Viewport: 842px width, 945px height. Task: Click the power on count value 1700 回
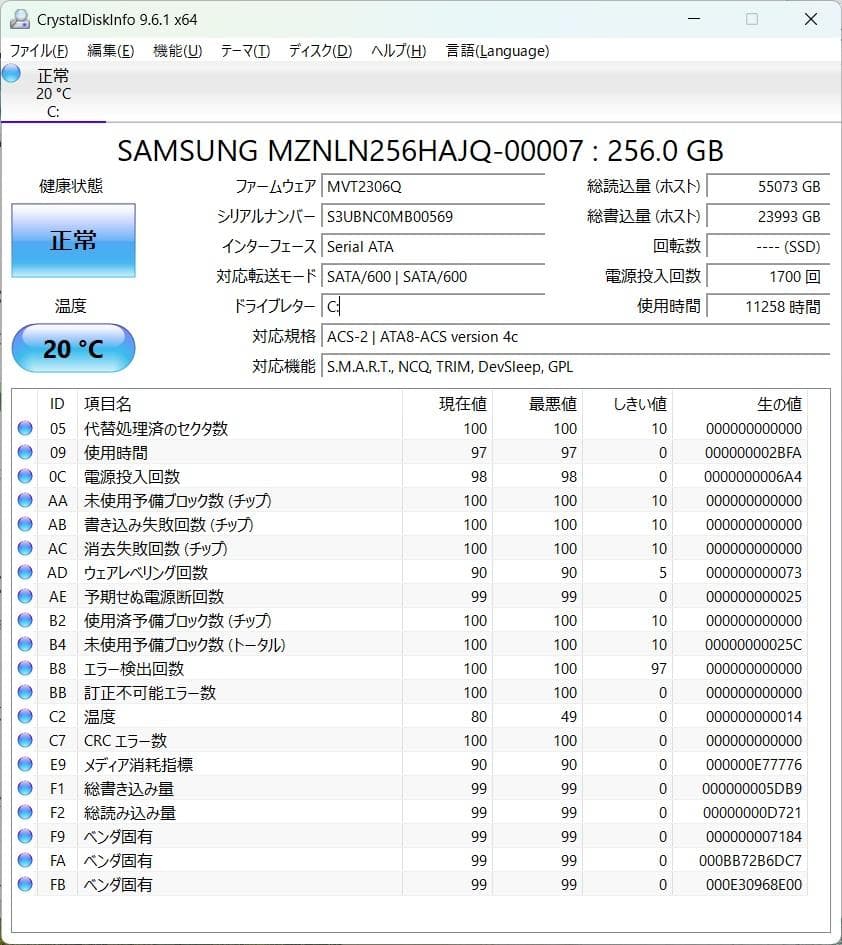[768, 277]
